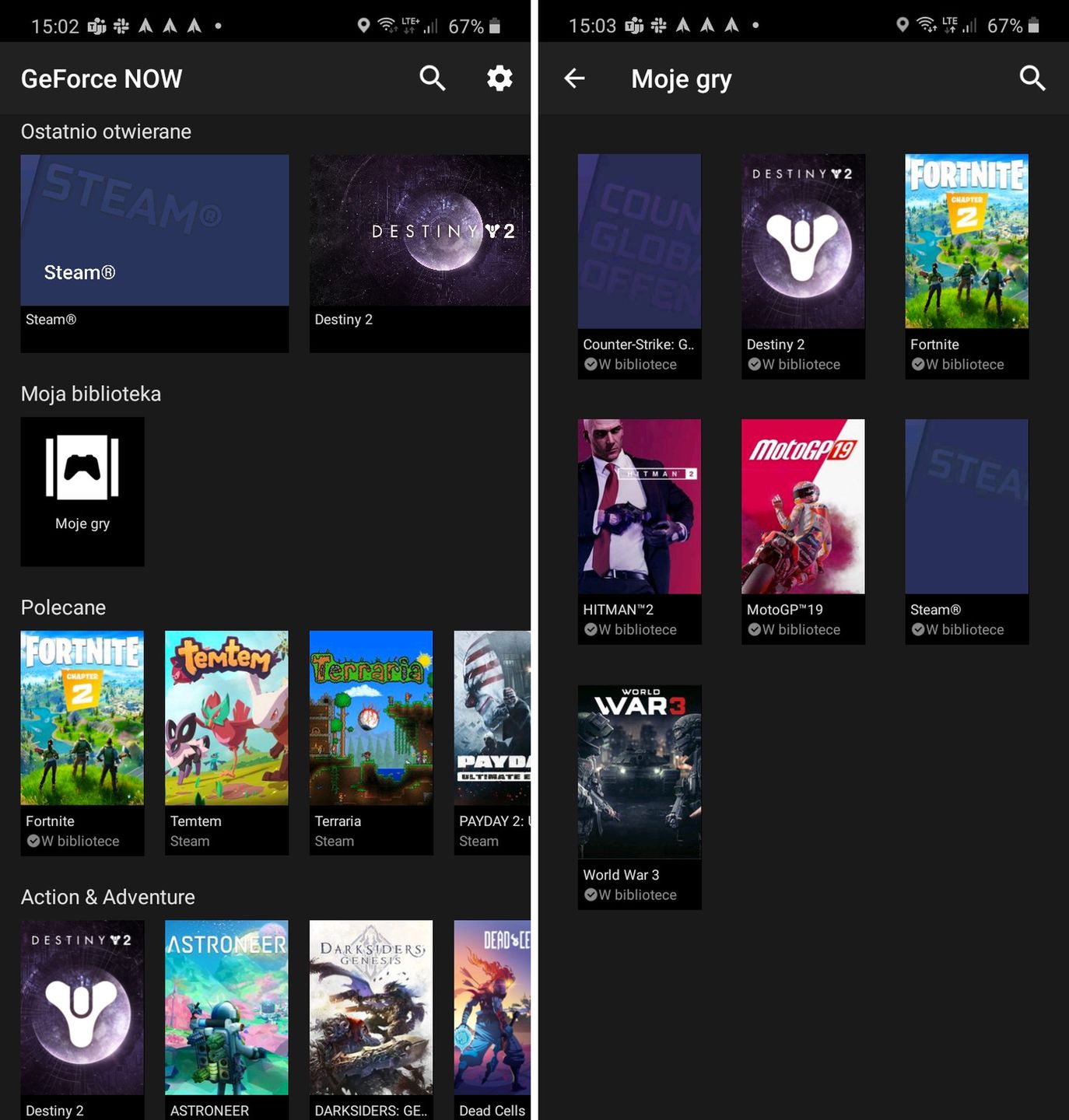Image resolution: width=1069 pixels, height=1120 pixels.
Task: Select Terraria cover under Polecane
Action: click(371, 718)
